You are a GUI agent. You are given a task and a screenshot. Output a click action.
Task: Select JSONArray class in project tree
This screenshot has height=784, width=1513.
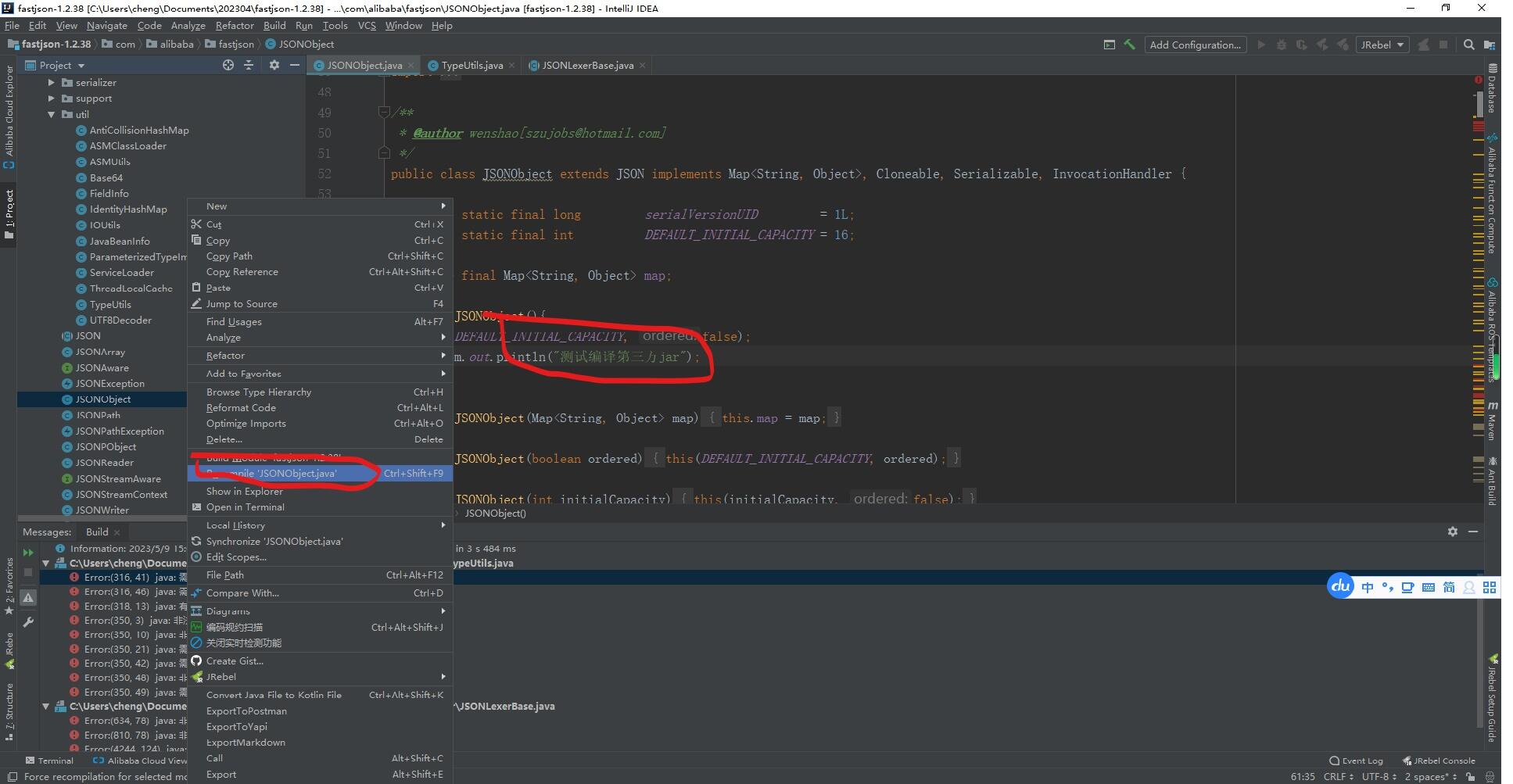pyautogui.click(x=100, y=352)
